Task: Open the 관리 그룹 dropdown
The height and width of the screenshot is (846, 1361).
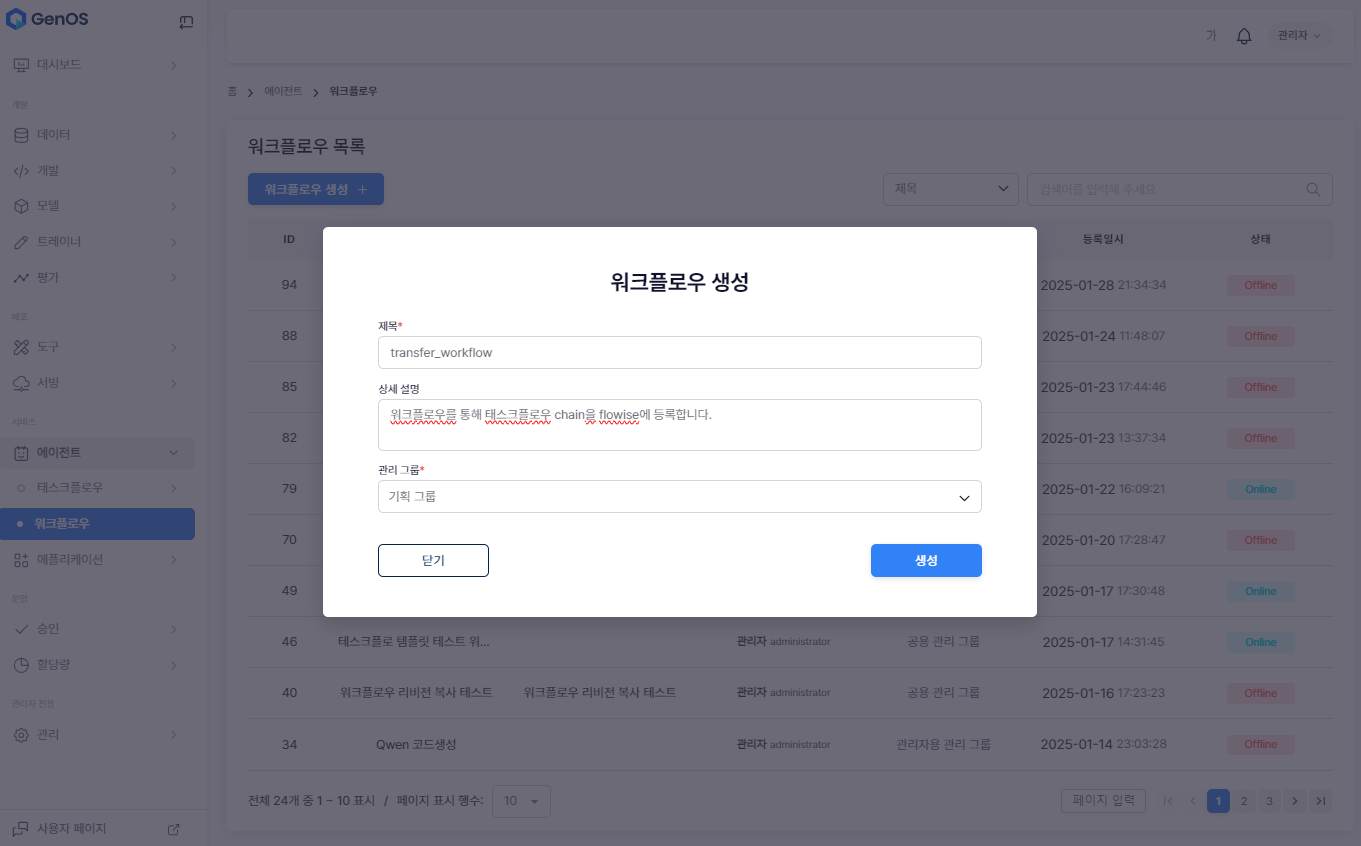Action: click(x=679, y=497)
